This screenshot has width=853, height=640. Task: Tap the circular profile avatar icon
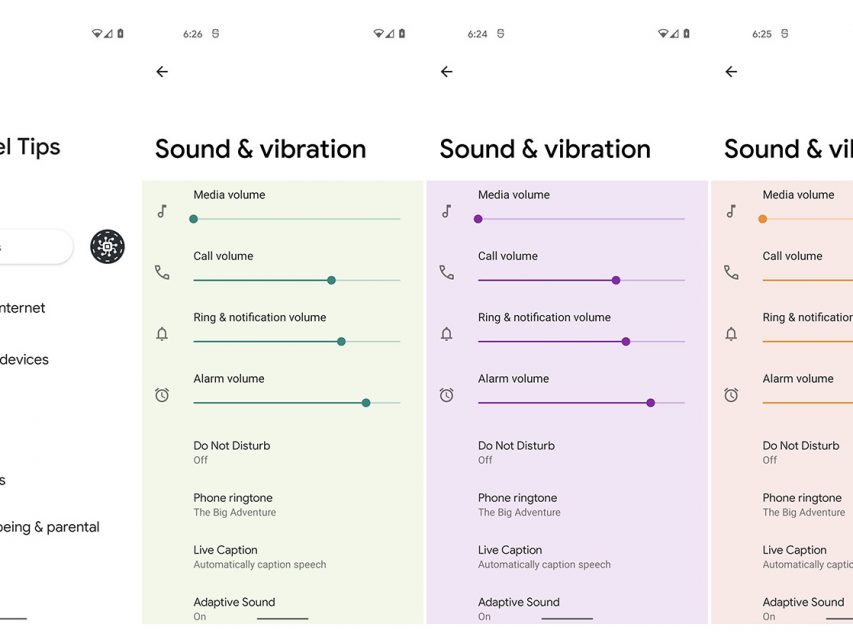pos(107,246)
